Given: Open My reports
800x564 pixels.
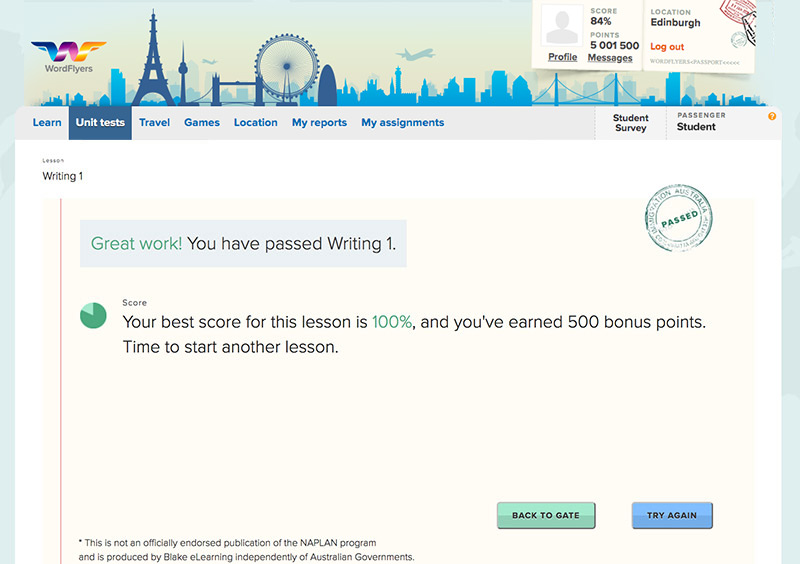Looking at the screenshot, I should point(319,123).
